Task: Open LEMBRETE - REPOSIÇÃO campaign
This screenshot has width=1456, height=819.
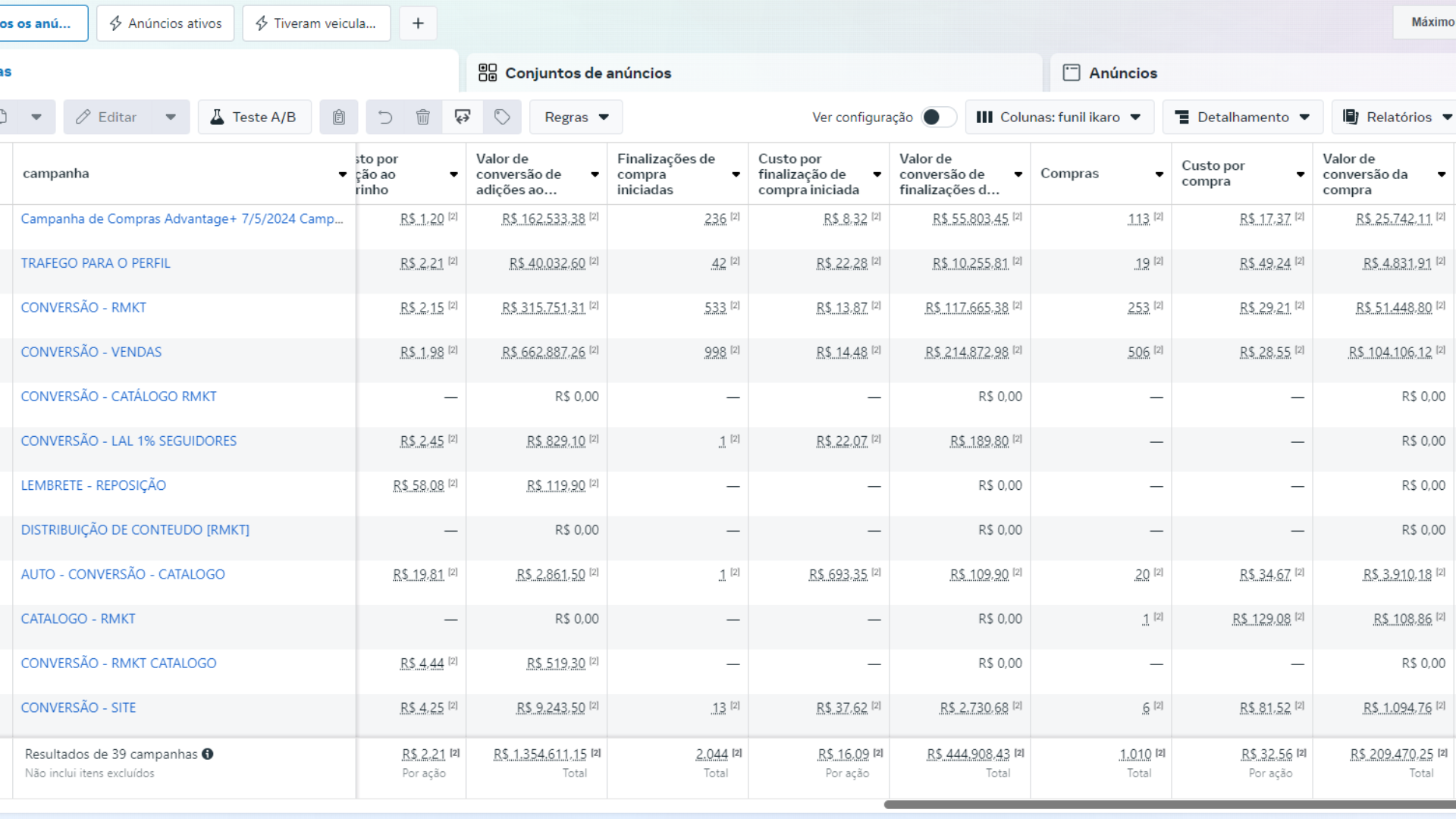Action: click(x=93, y=485)
